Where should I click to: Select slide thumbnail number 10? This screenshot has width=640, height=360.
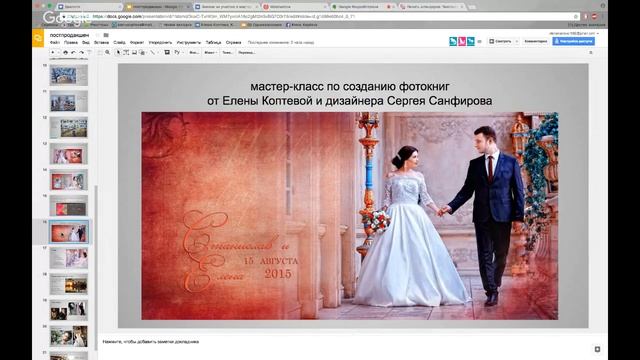click(x=69, y=75)
